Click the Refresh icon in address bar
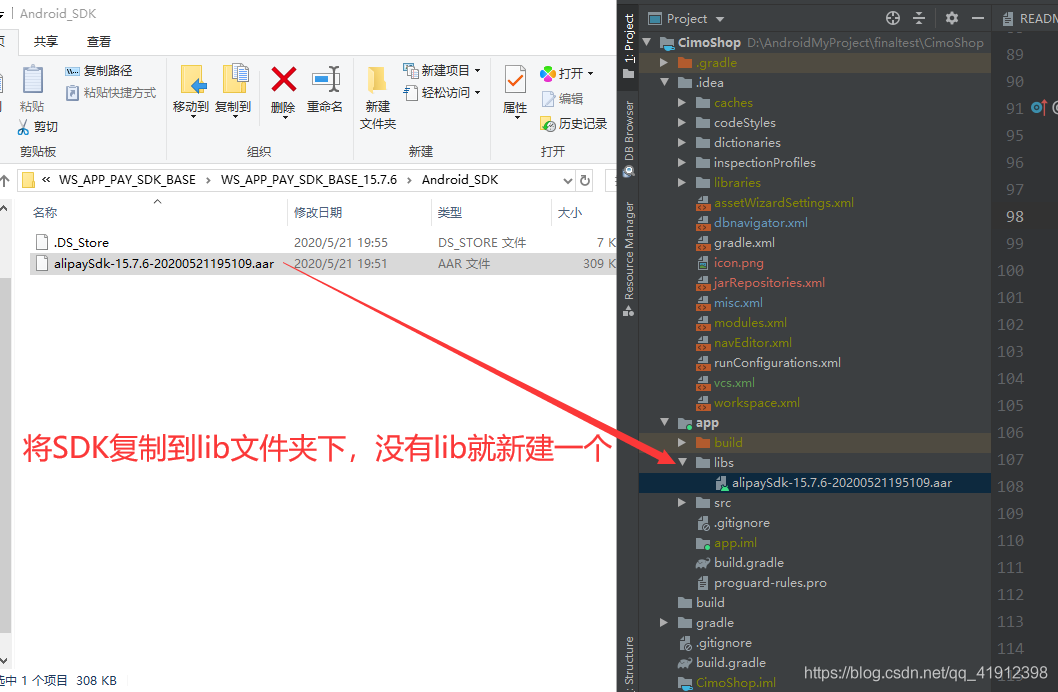Viewport: 1058px width, 692px height. click(585, 180)
